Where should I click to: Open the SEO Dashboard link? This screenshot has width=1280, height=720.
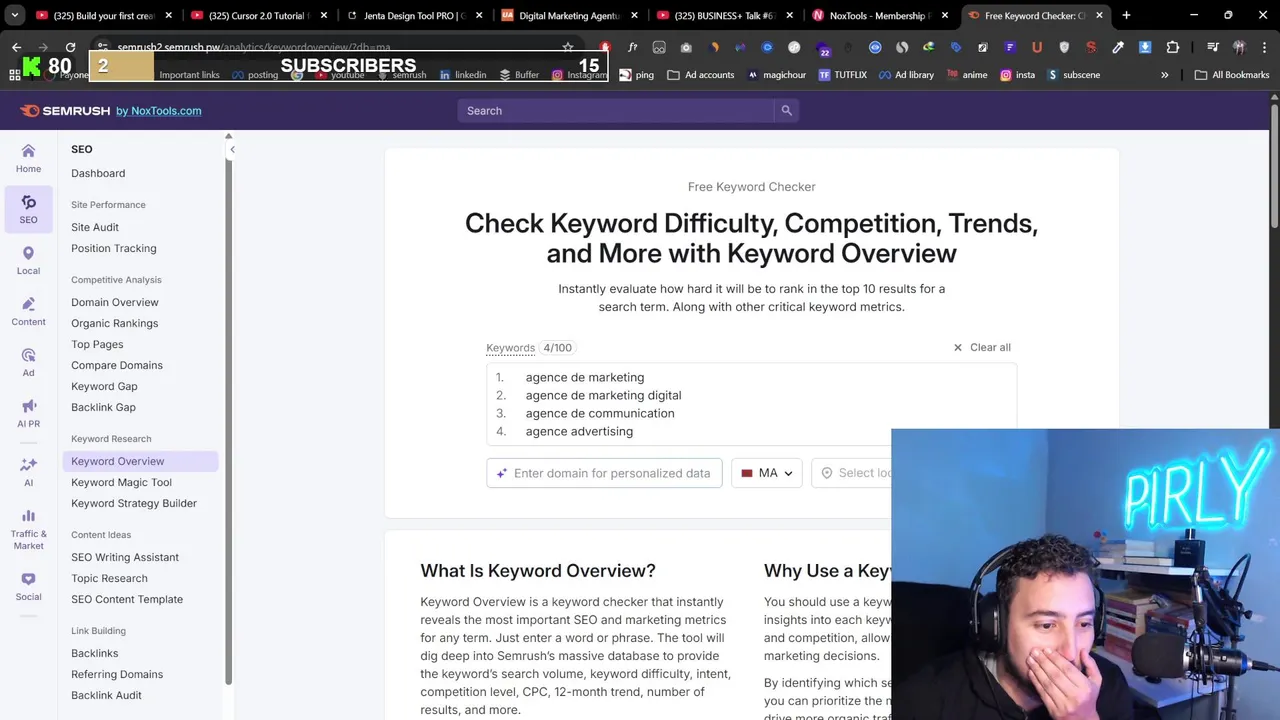tap(98, 173)
